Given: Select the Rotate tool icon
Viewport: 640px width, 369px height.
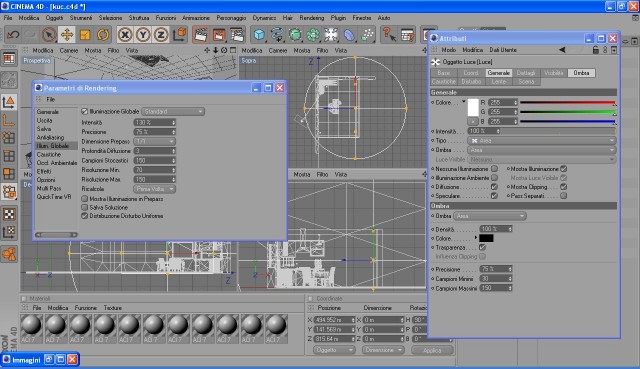Looking at the screenshot, I should [x=103, y=35].
